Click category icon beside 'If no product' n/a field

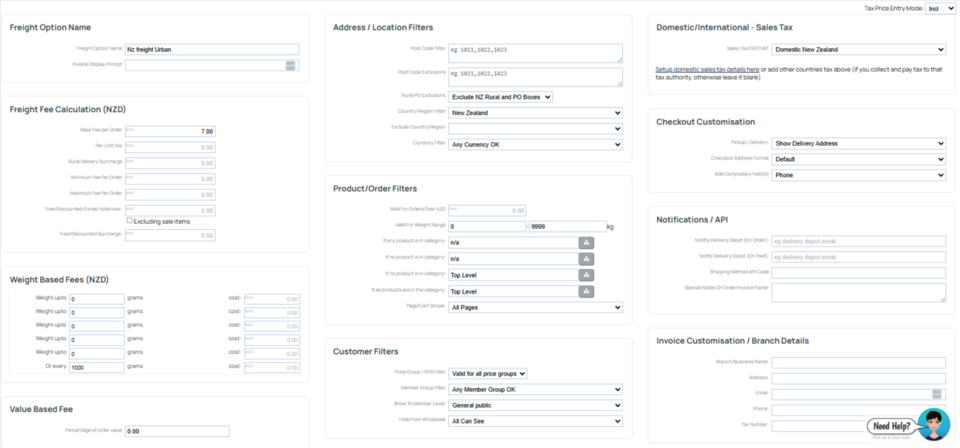pos(587,259)
